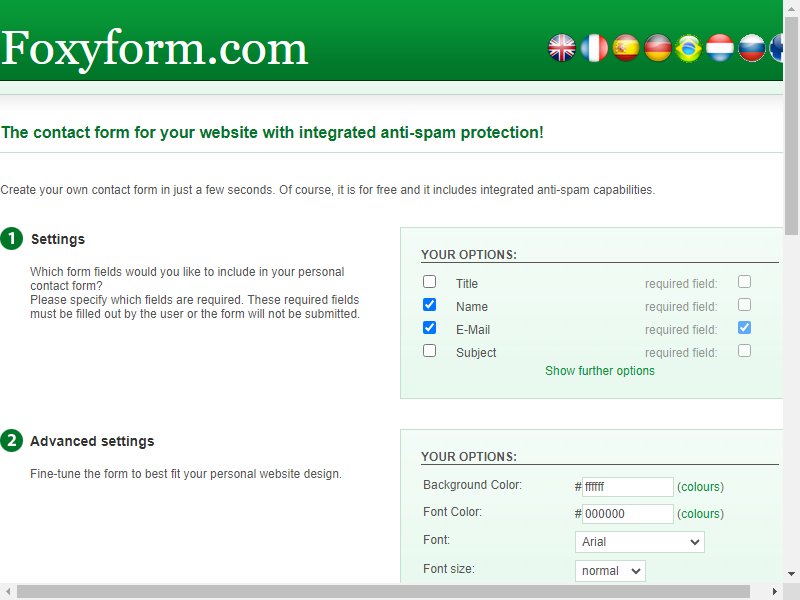Choose the Russian flag icon
800x600 pixels.
(x=752, y=48)
